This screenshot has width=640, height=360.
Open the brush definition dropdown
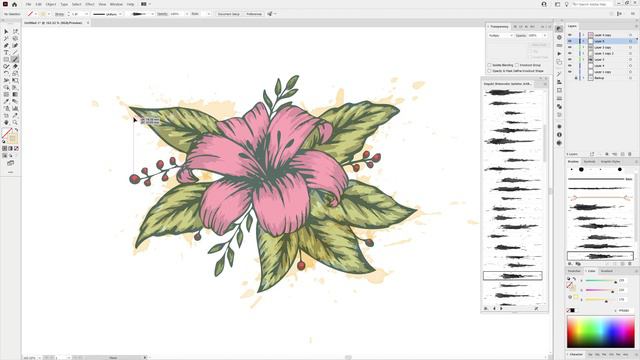coord(152,14)
